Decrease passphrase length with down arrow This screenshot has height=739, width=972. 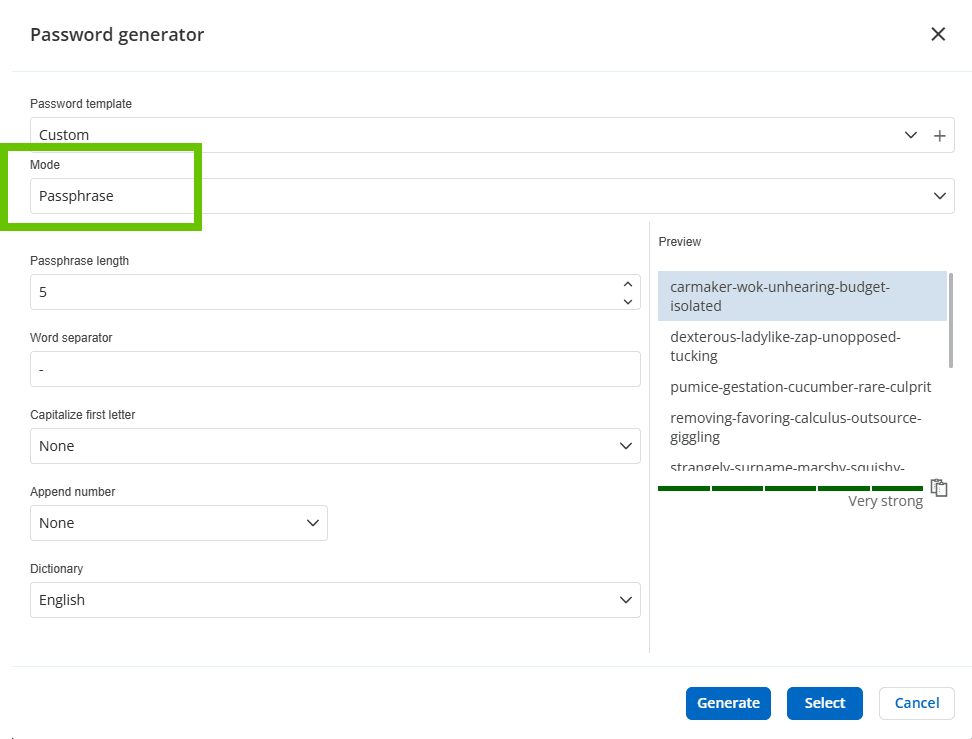pos(627,301)
